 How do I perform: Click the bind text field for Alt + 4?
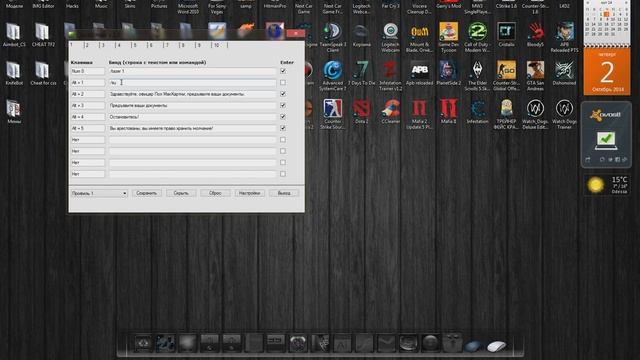click(x=192, y=117)
